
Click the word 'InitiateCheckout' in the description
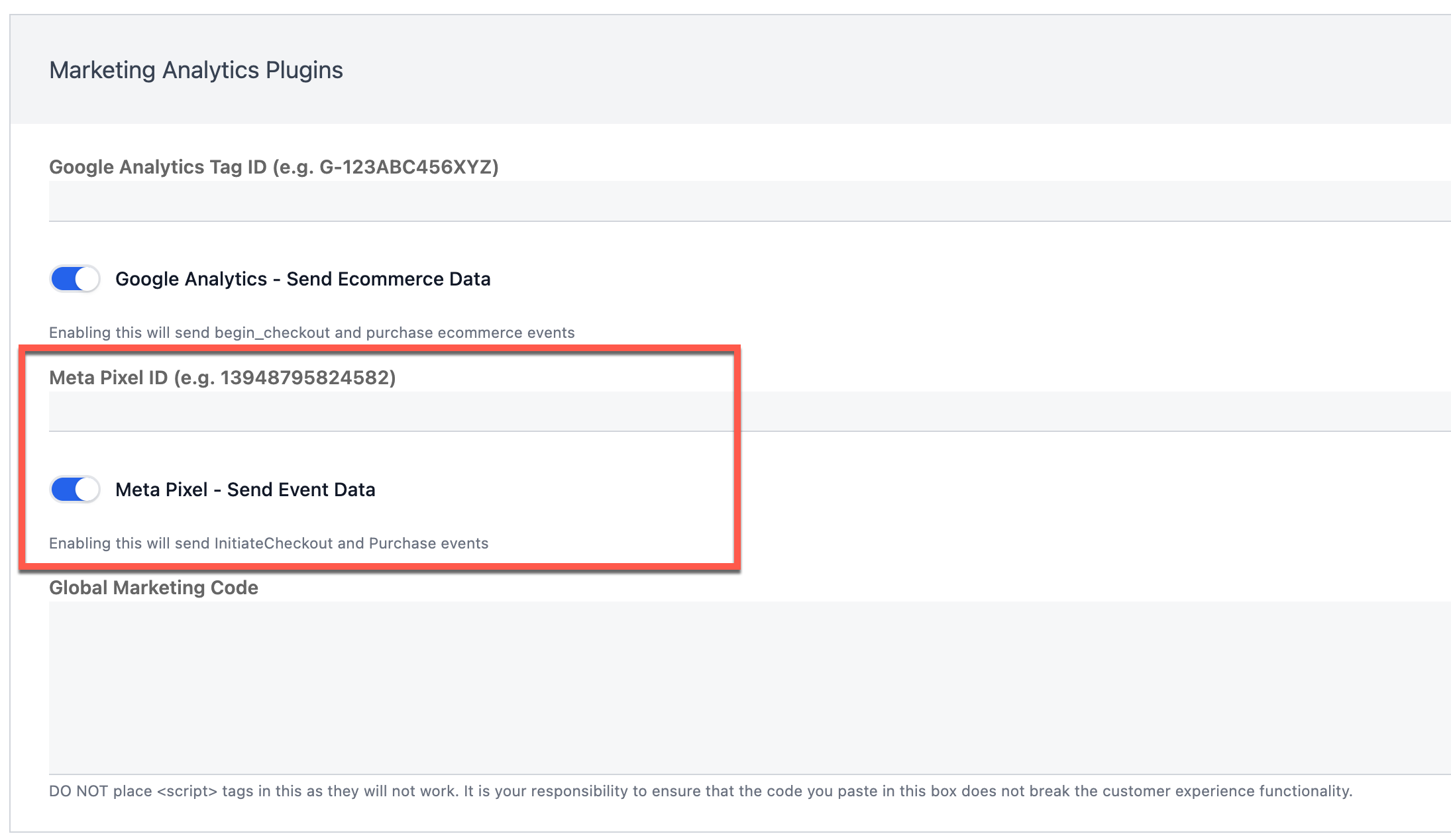(x=273, y=543)
